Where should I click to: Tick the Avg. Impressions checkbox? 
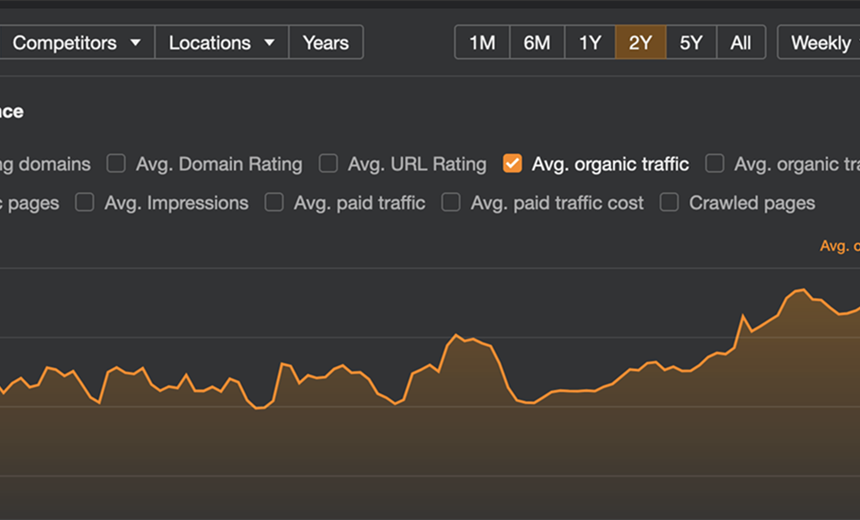(84, 202)
